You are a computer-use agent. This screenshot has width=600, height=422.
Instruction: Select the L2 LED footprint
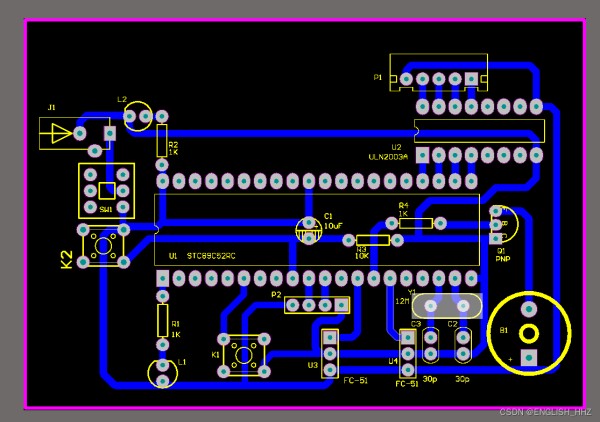(138, 117)
